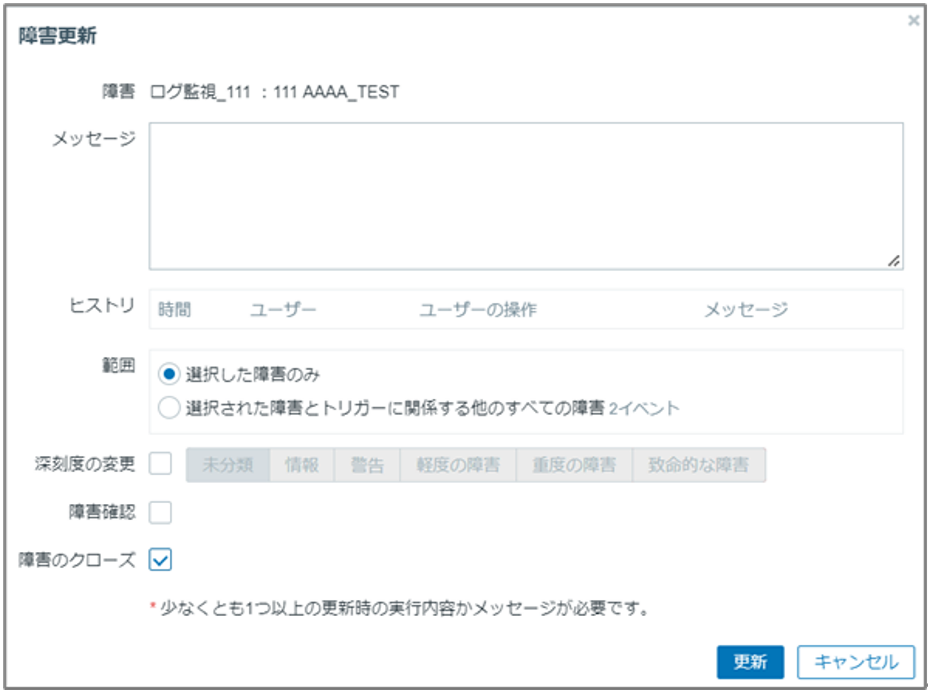Choose the 未分類 severity option
Viewport: 928px width, 693px height.
228,465
